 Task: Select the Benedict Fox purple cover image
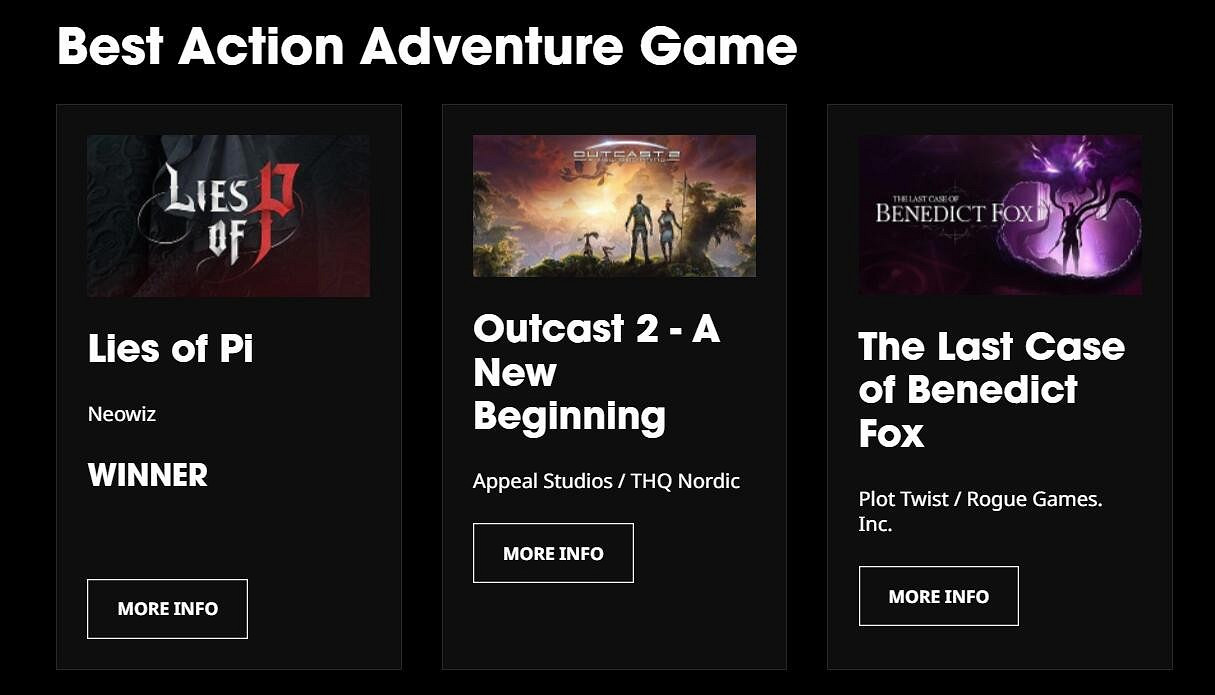pos(999,215)
